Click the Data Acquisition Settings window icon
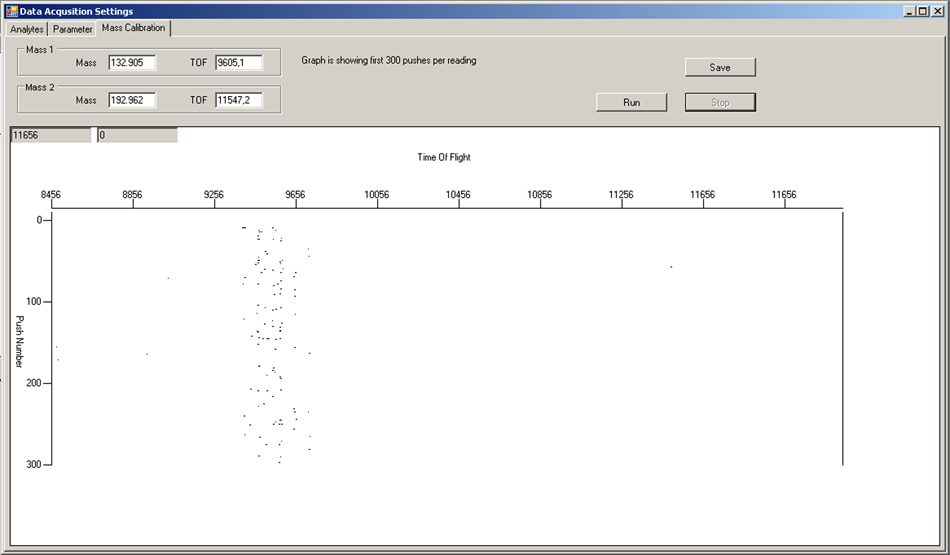950x555 pixels. [x=11, y=11]
